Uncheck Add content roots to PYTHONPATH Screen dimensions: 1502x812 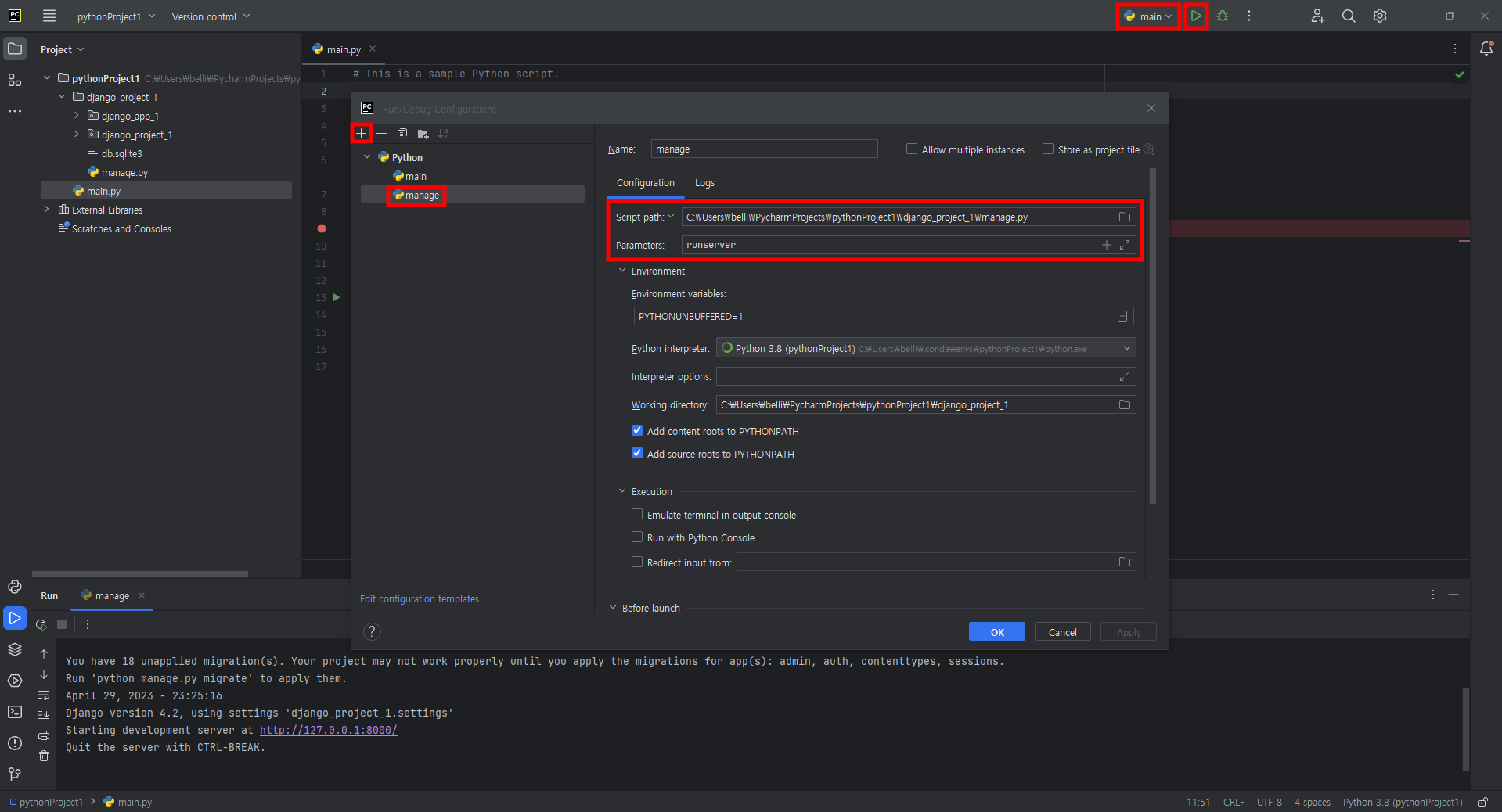(637, 430)
